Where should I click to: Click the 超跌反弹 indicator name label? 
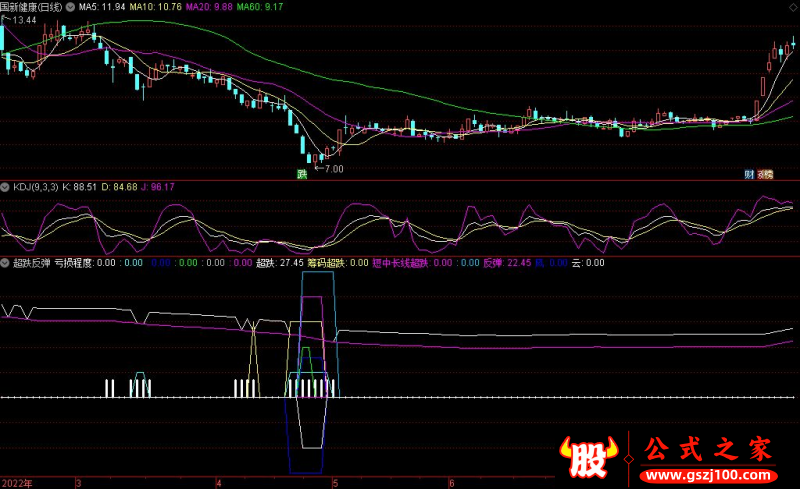(x=32, y=263)
